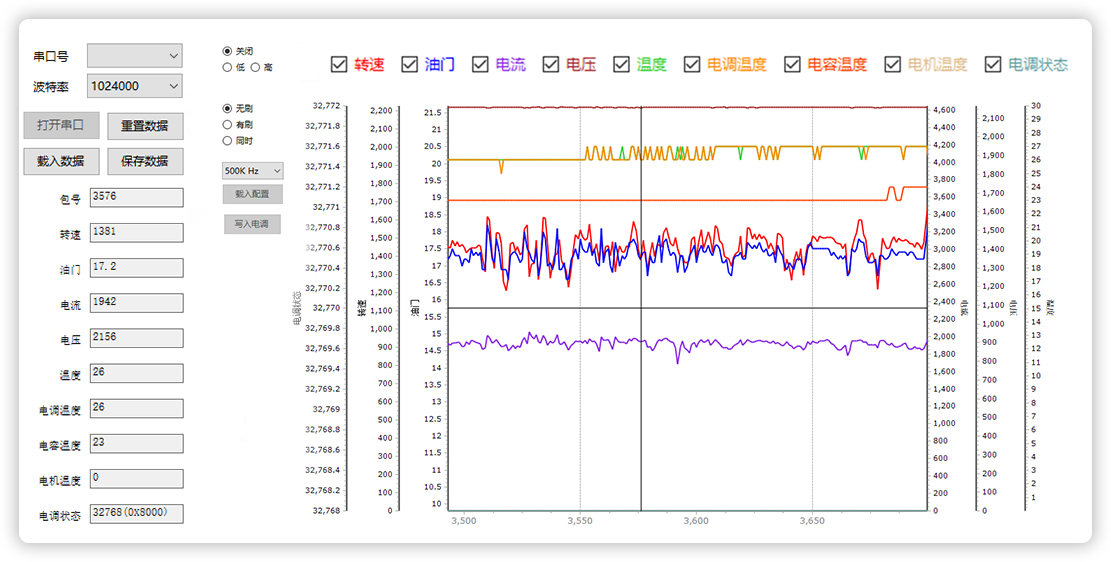
Task: Disable the 电调温度 checkbox
Action: (692, 65)
